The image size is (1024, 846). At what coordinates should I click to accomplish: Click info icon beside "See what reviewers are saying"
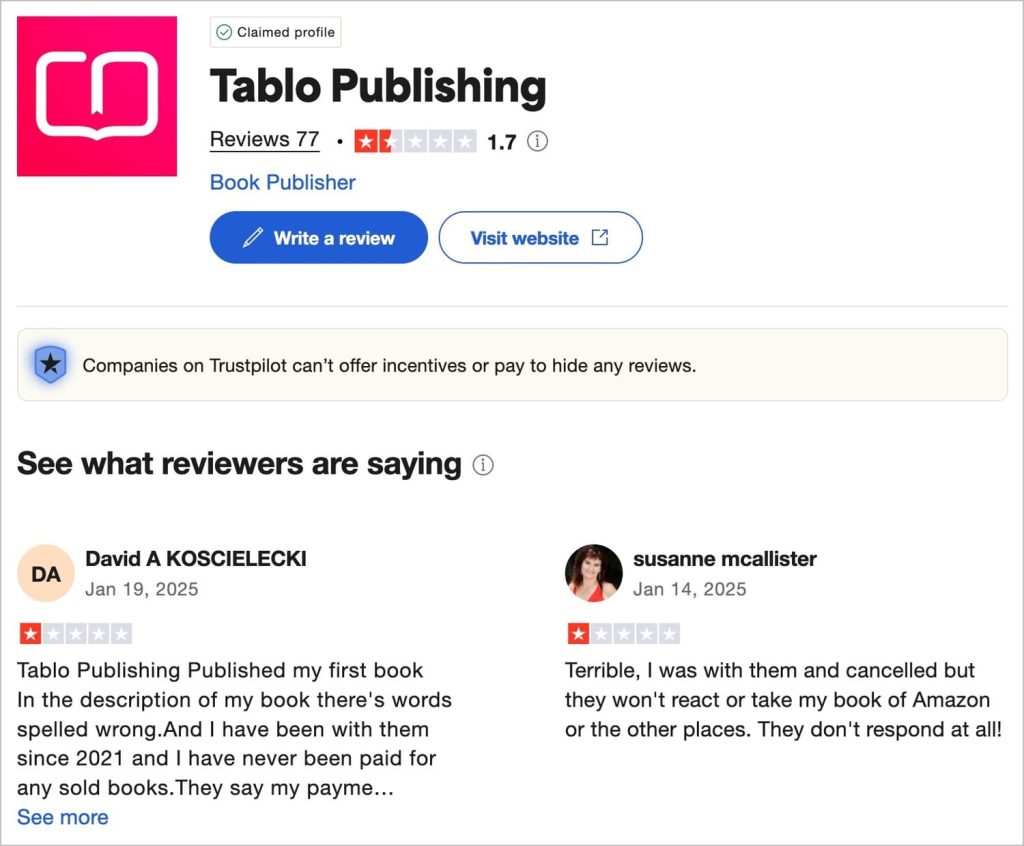click(483, 465)
